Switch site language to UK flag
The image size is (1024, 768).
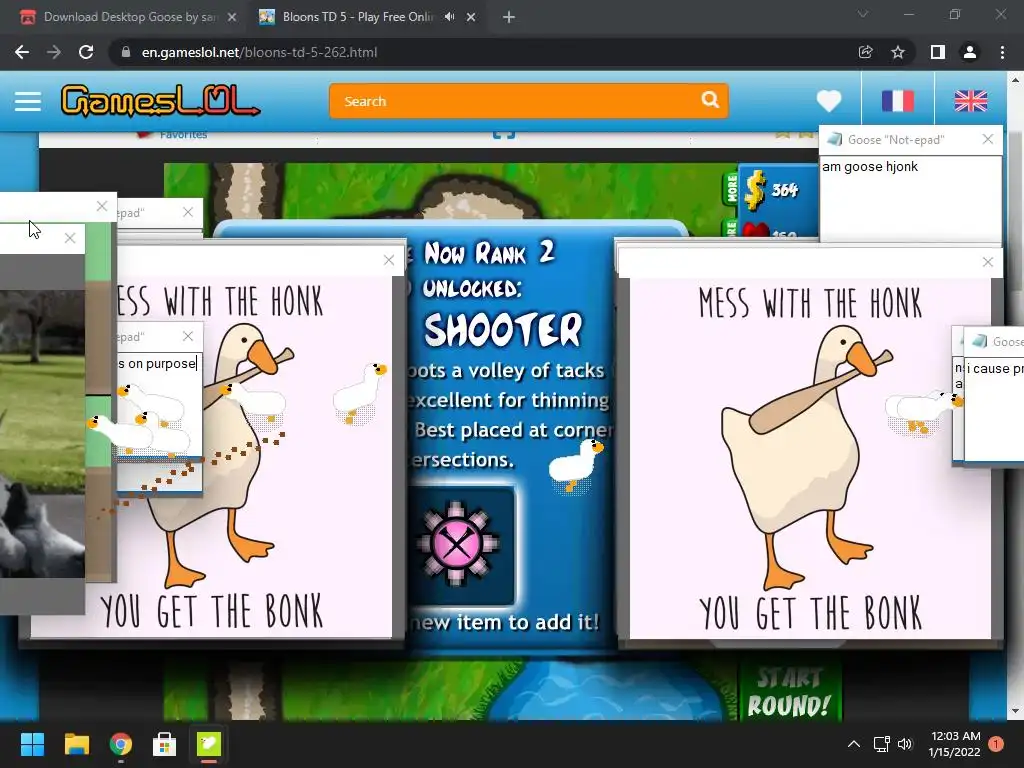click(x=970, y=101)
